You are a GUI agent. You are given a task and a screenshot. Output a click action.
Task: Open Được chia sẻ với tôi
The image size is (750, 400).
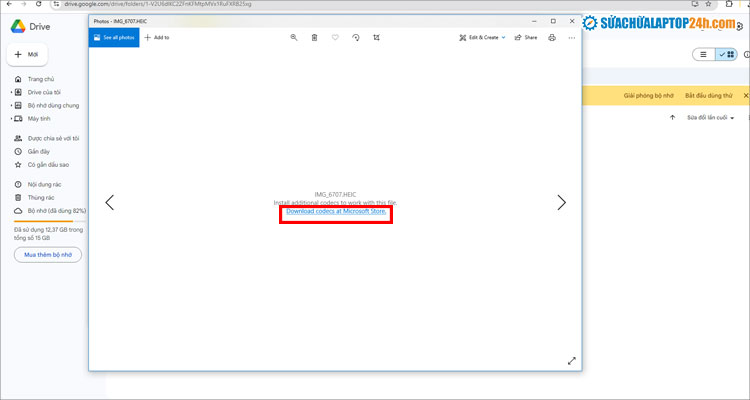[x=53, y=138]
